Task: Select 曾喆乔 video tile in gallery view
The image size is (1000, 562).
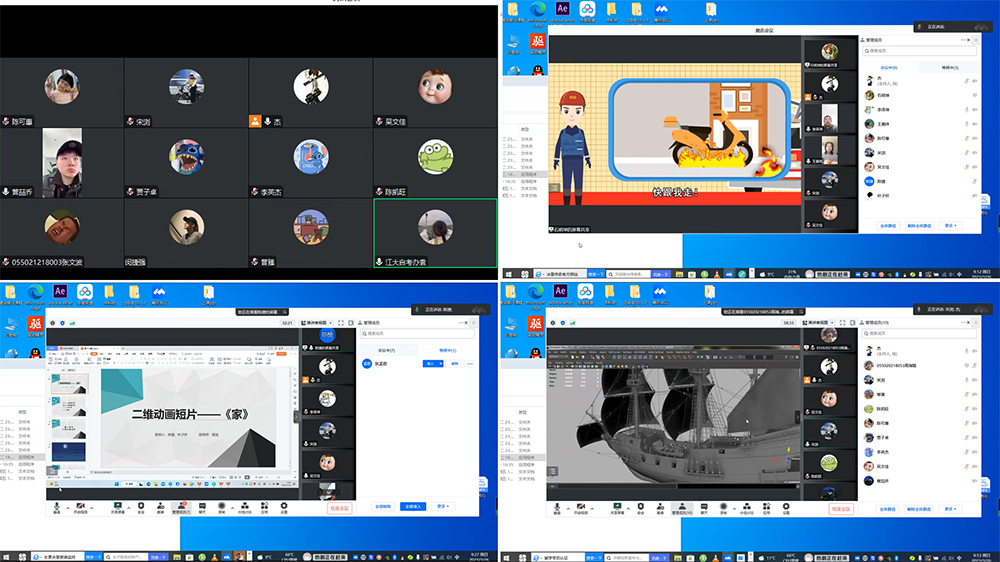Action: (x=62, y=163)
